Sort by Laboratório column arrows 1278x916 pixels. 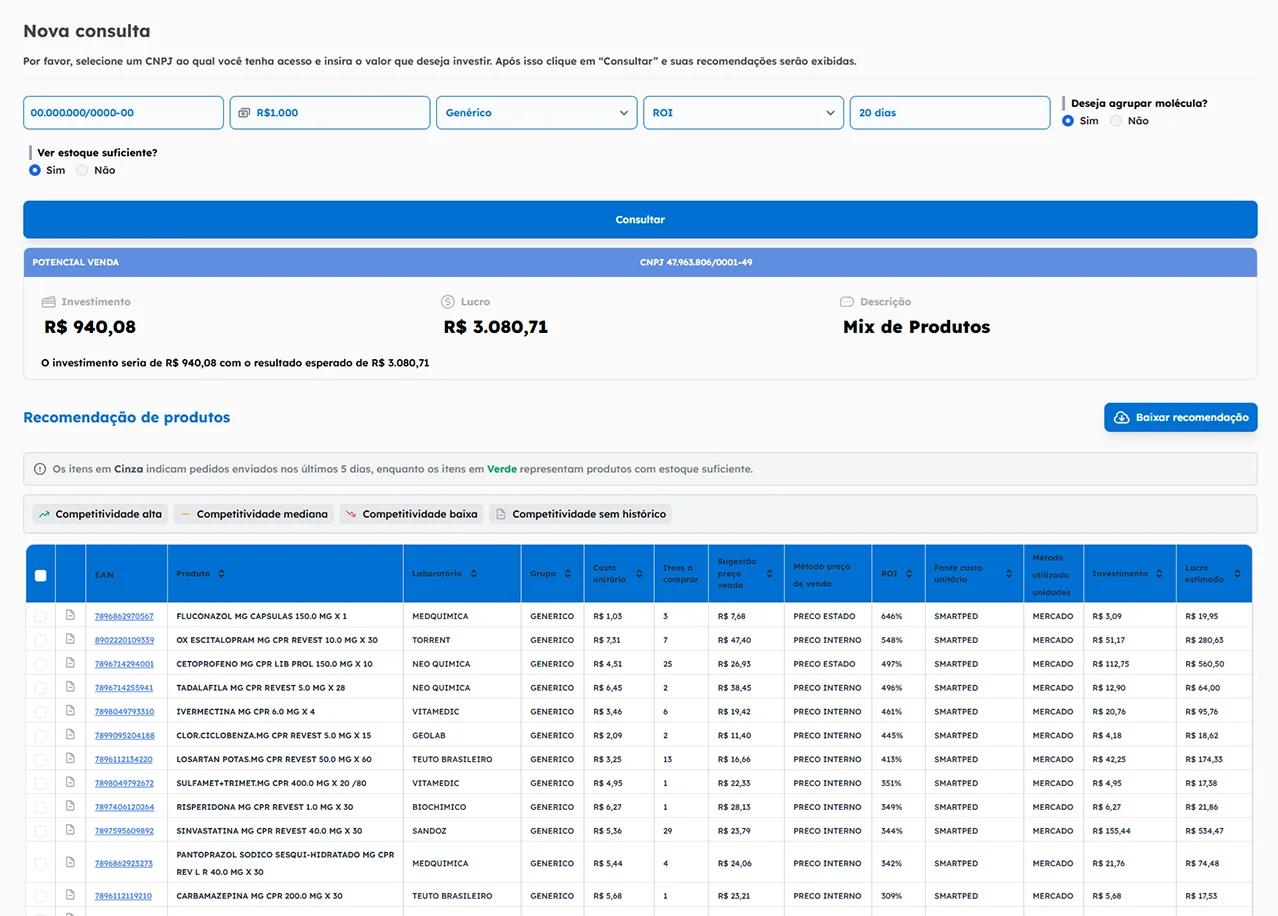point(473,574)
